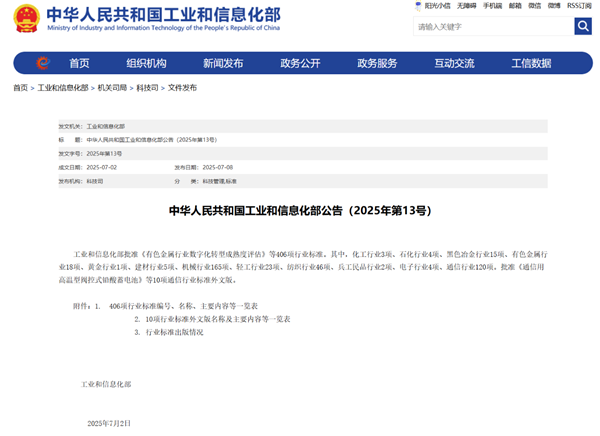Go to the 工信数据 section

click(531, 63)
